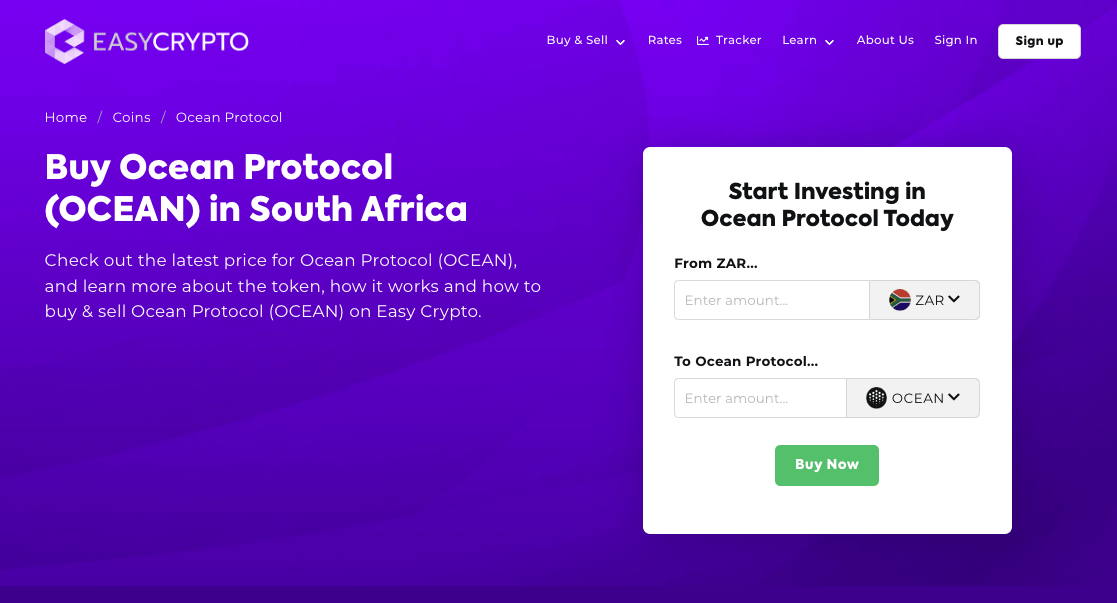Click the Tracker chart icon
The image size is (1117, 603).
coord(703,41)
